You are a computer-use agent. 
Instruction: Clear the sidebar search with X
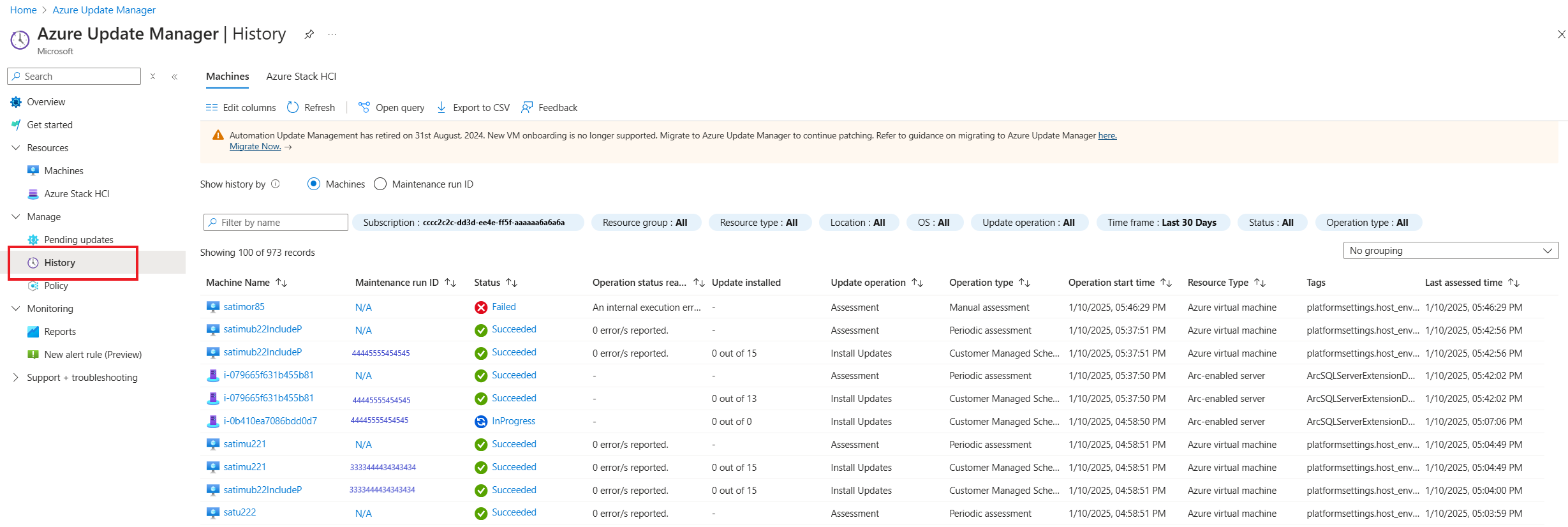(x=152, y=77)
